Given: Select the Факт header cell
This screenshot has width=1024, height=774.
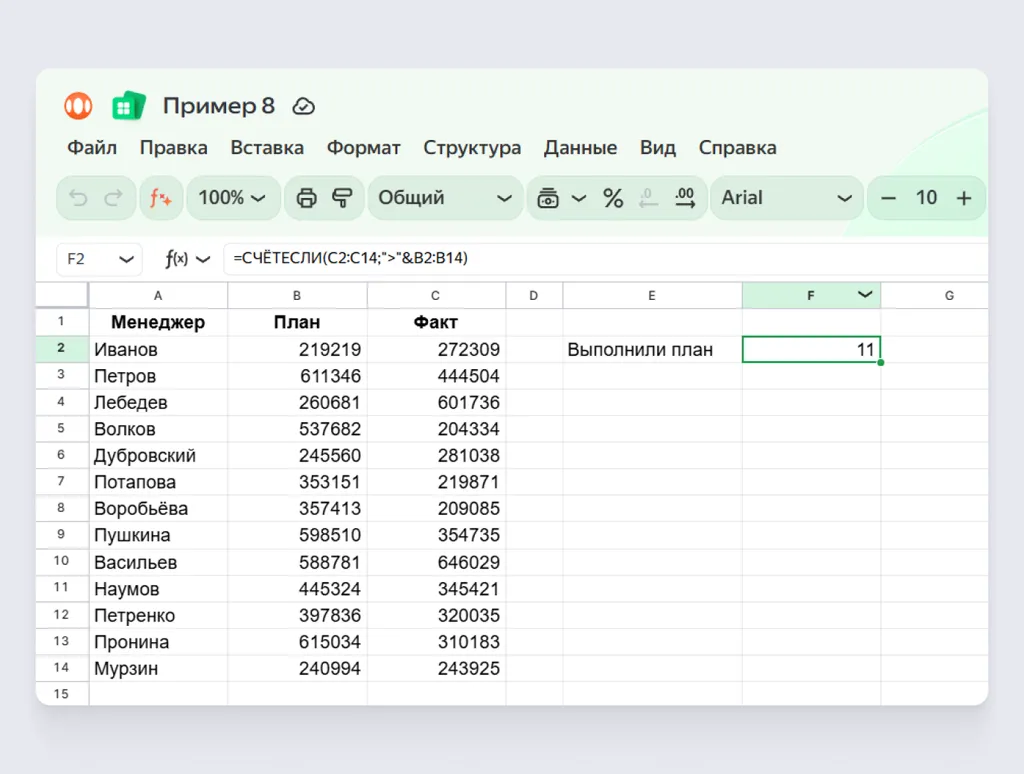Looking at the screenshot, I should click(436, 322).
